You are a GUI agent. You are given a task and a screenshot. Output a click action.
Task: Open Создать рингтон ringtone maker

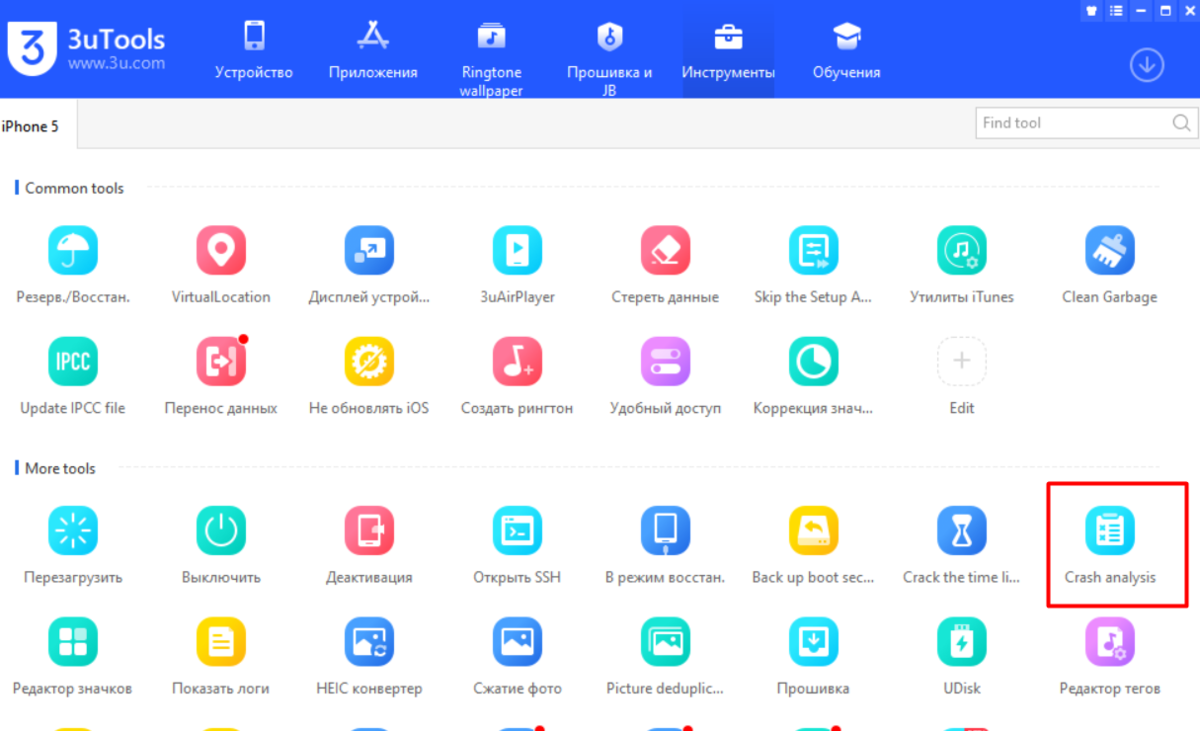coord(517,362)
